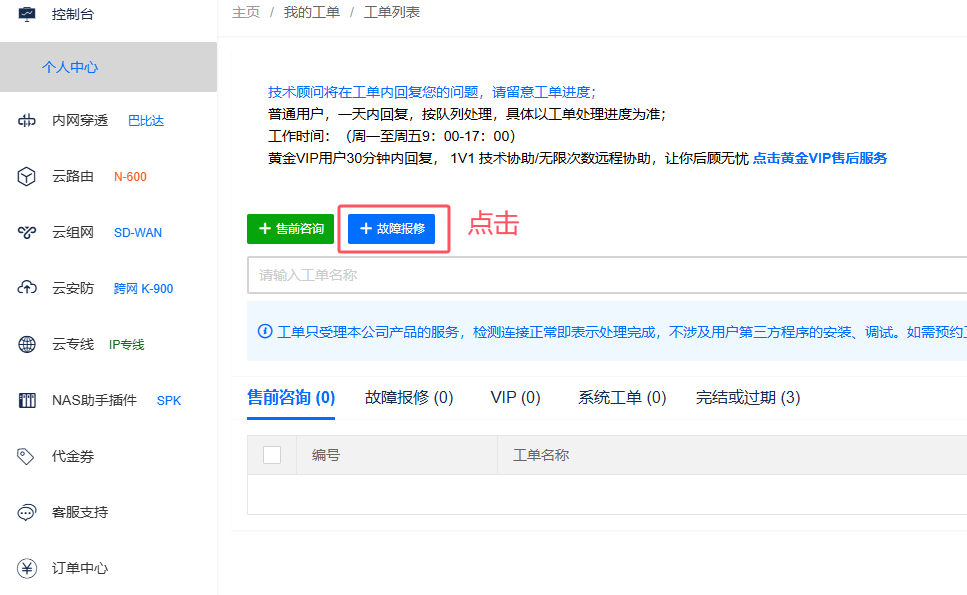967x595 pixels.
Task: Open the 点击黄金VIP售后服务 link
Action: coord(819,158)
